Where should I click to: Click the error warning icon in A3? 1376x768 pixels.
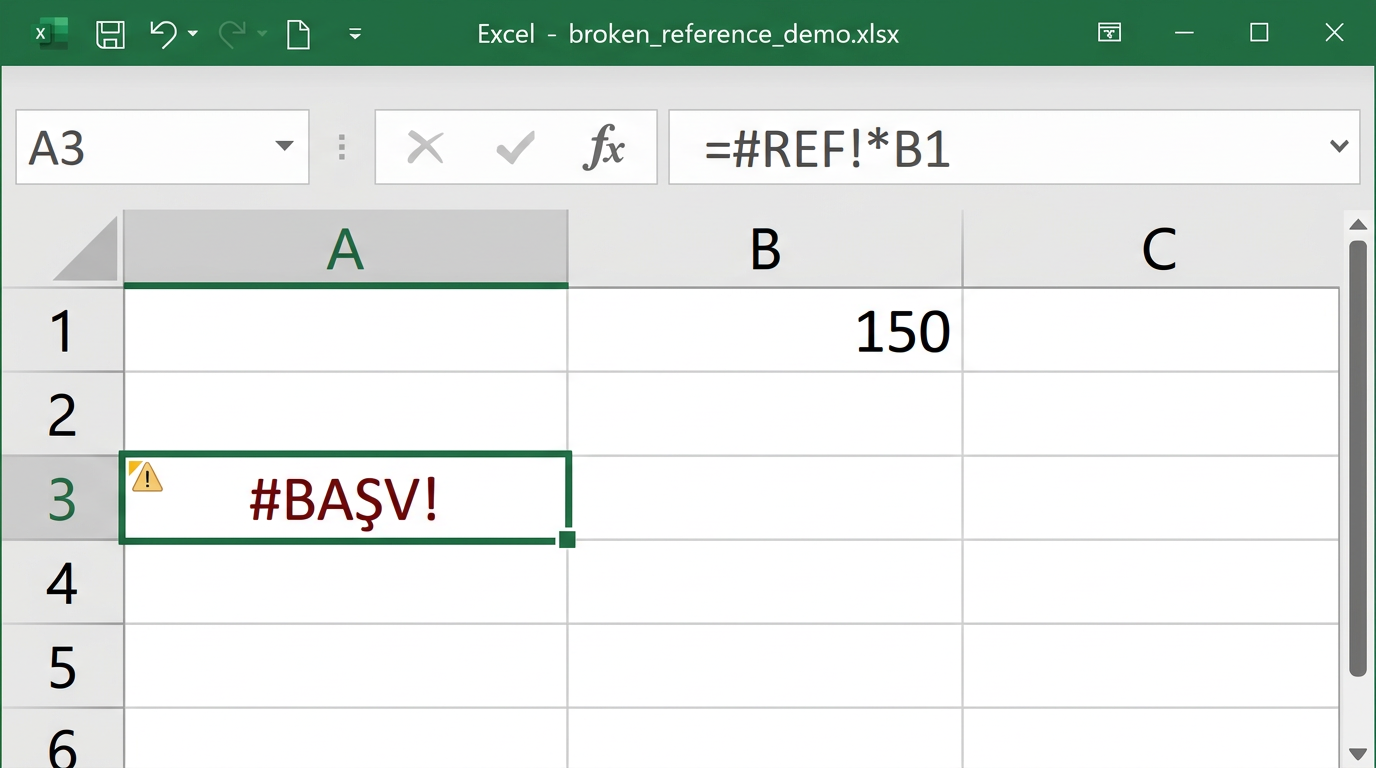147,477
